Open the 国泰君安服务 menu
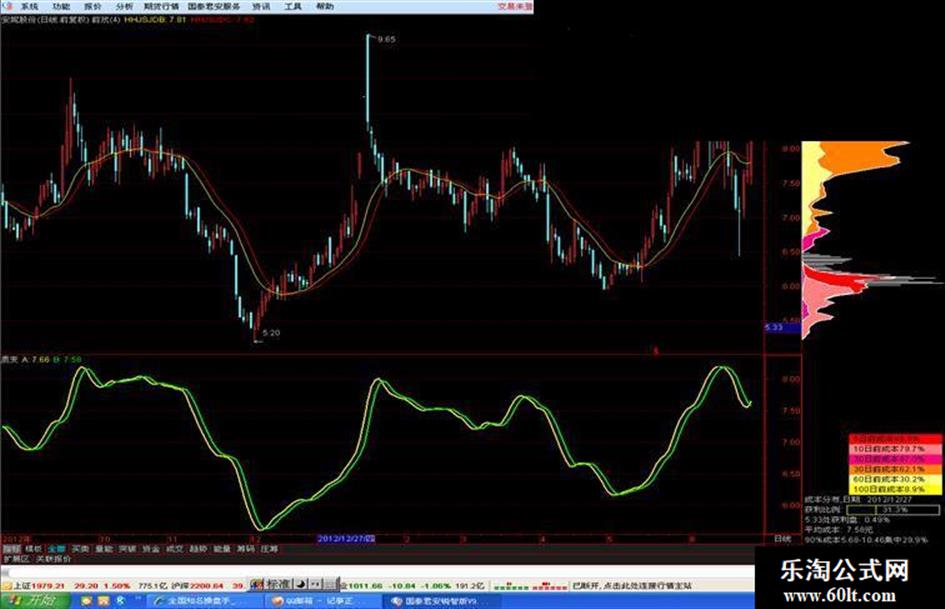 click(x=214, y=6)
